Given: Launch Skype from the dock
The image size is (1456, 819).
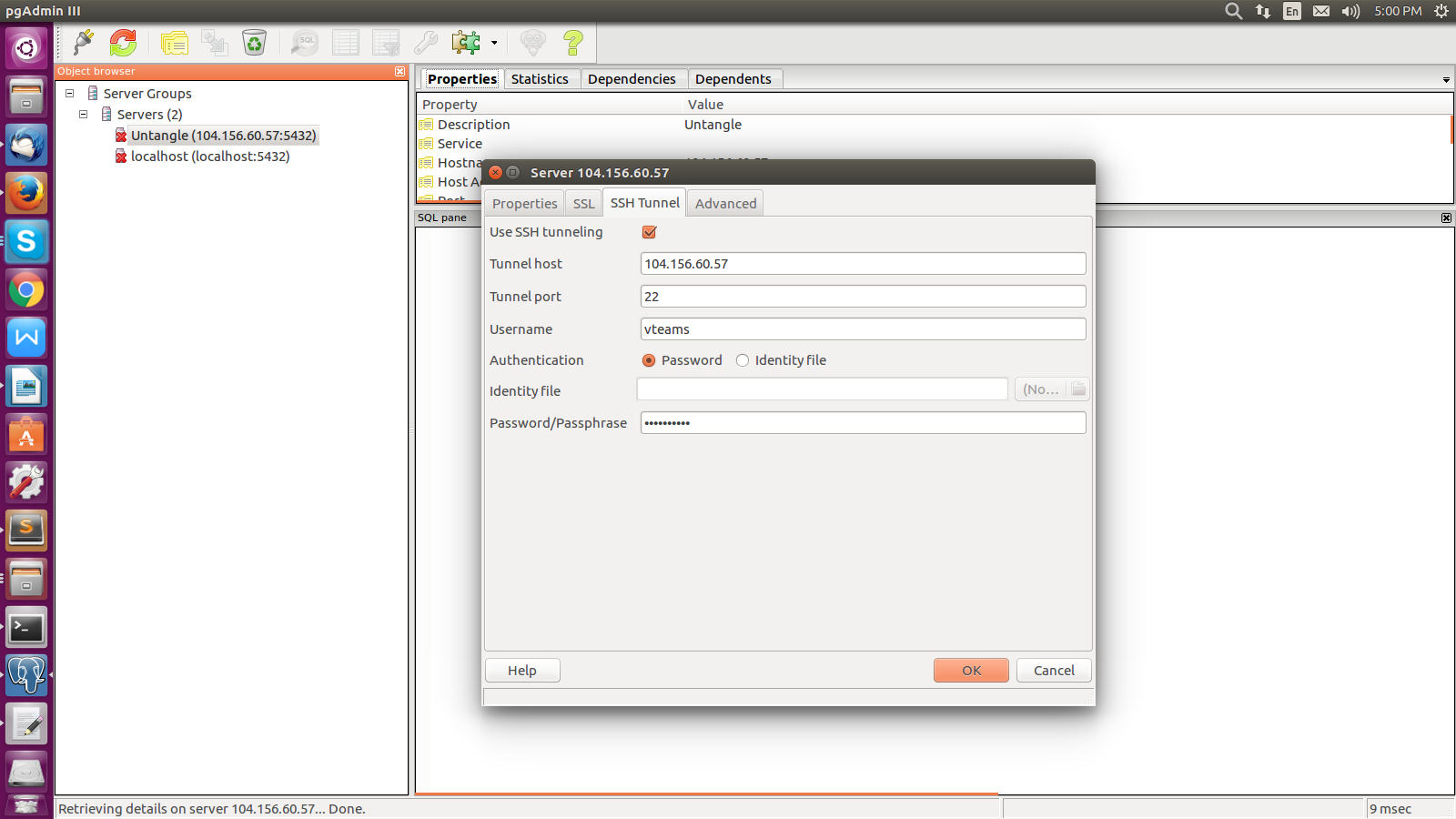Looking at the screenshot, I should point(26,241).
